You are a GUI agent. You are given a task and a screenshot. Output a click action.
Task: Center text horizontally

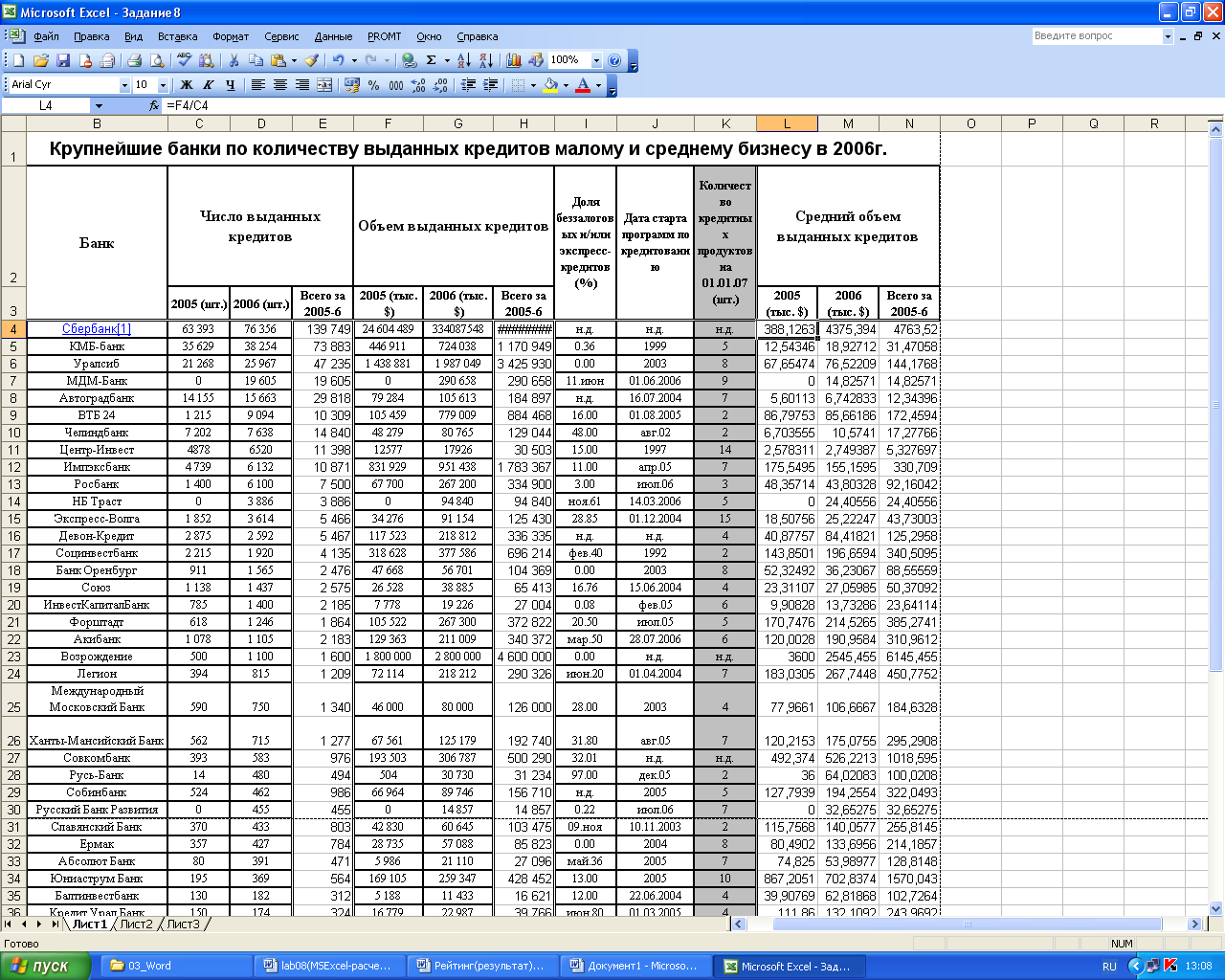click(x=280, y=85)
